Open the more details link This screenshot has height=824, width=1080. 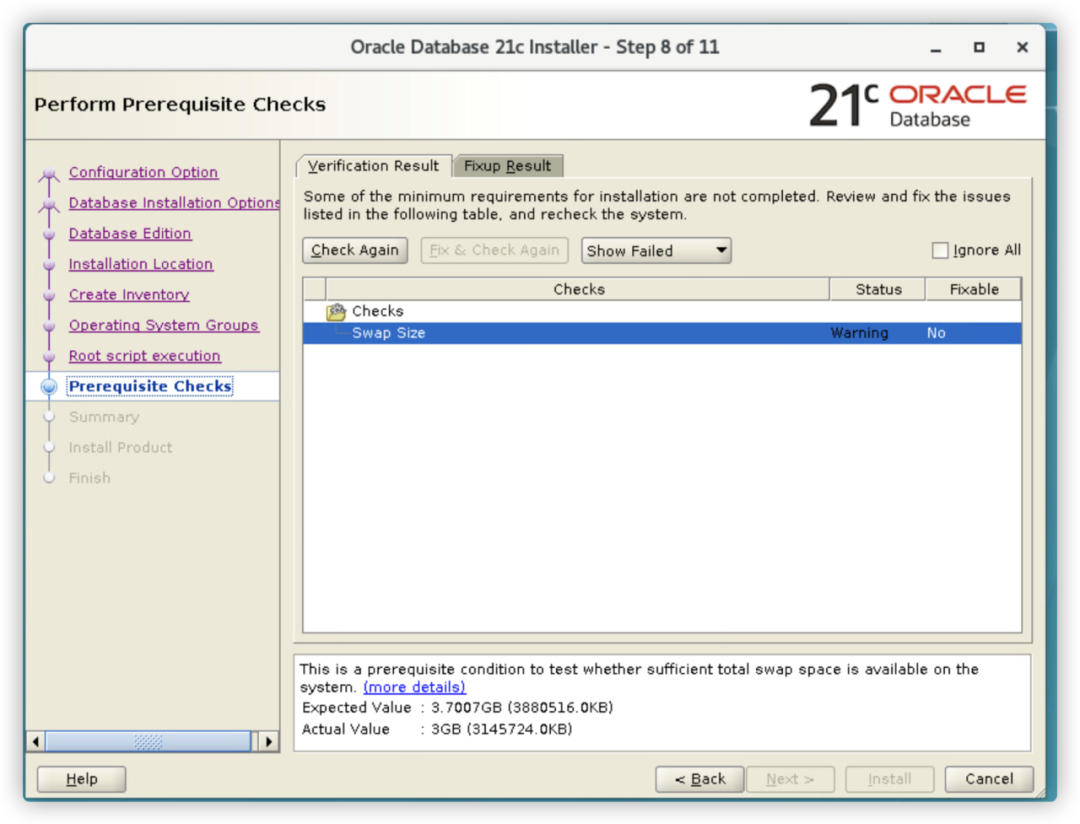(x=415, y=687)
